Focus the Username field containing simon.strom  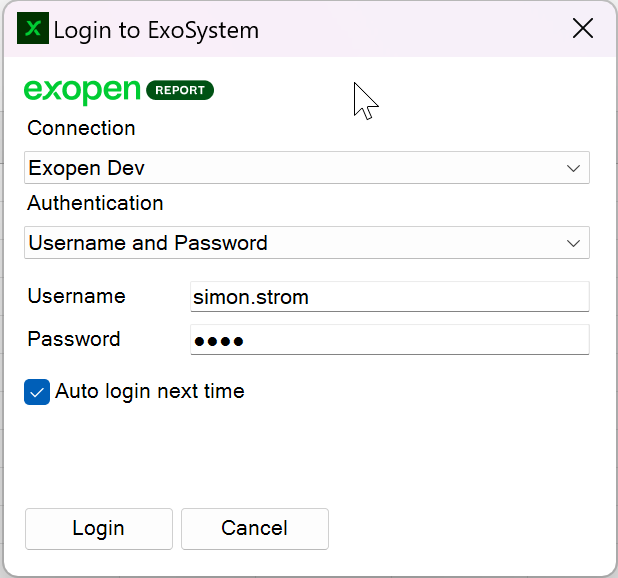tap(388, 297)
